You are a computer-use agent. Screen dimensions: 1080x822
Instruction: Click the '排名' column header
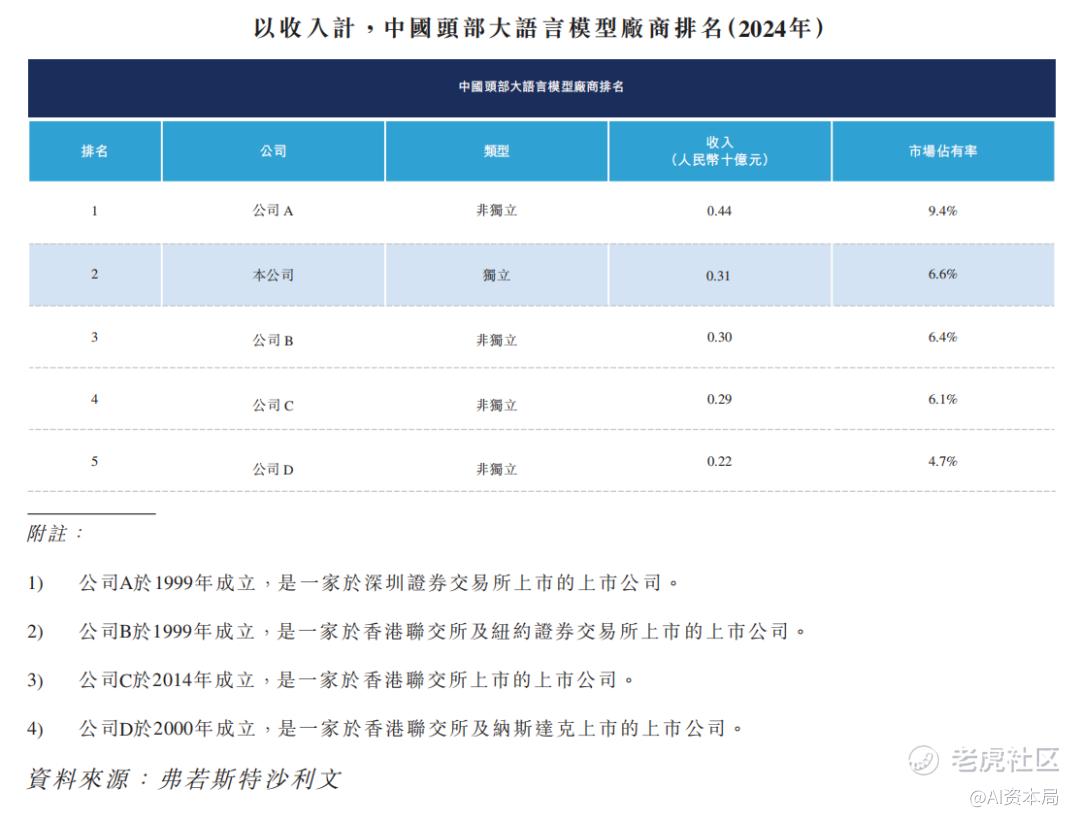(x=94, y=151)
